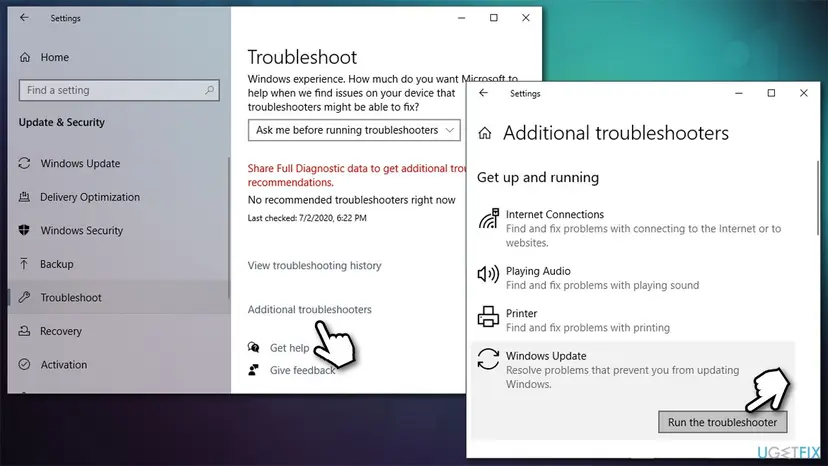
Task: Select Delivery Optimization in sidebar
Action: (x=90, y=197)
